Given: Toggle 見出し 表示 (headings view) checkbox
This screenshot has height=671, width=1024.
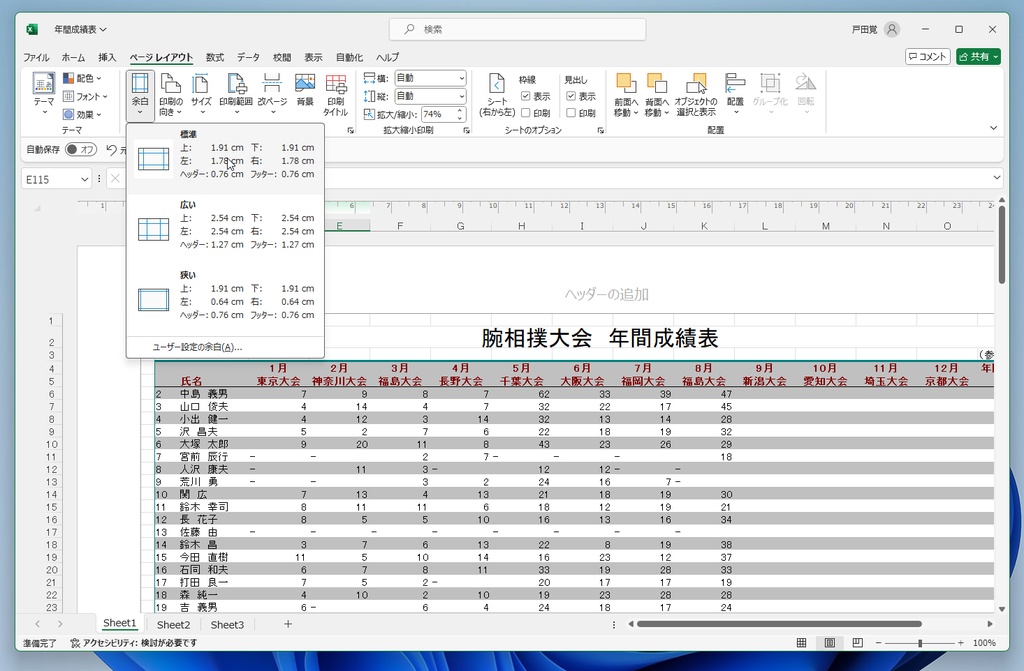Looking at the screenshot, I should click(571, 96).
